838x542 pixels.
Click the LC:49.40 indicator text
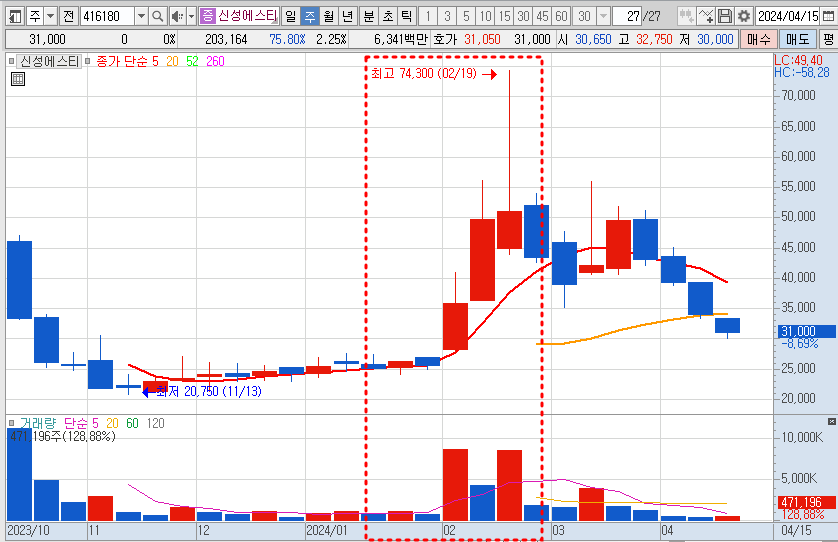(798, 60)
